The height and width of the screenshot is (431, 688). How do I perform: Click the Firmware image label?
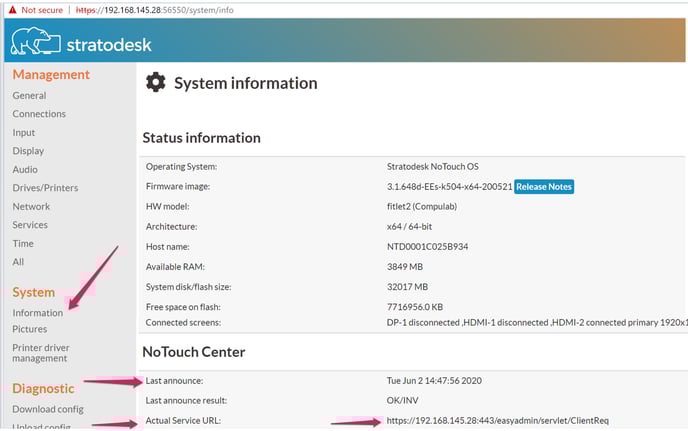coord(178,187)
